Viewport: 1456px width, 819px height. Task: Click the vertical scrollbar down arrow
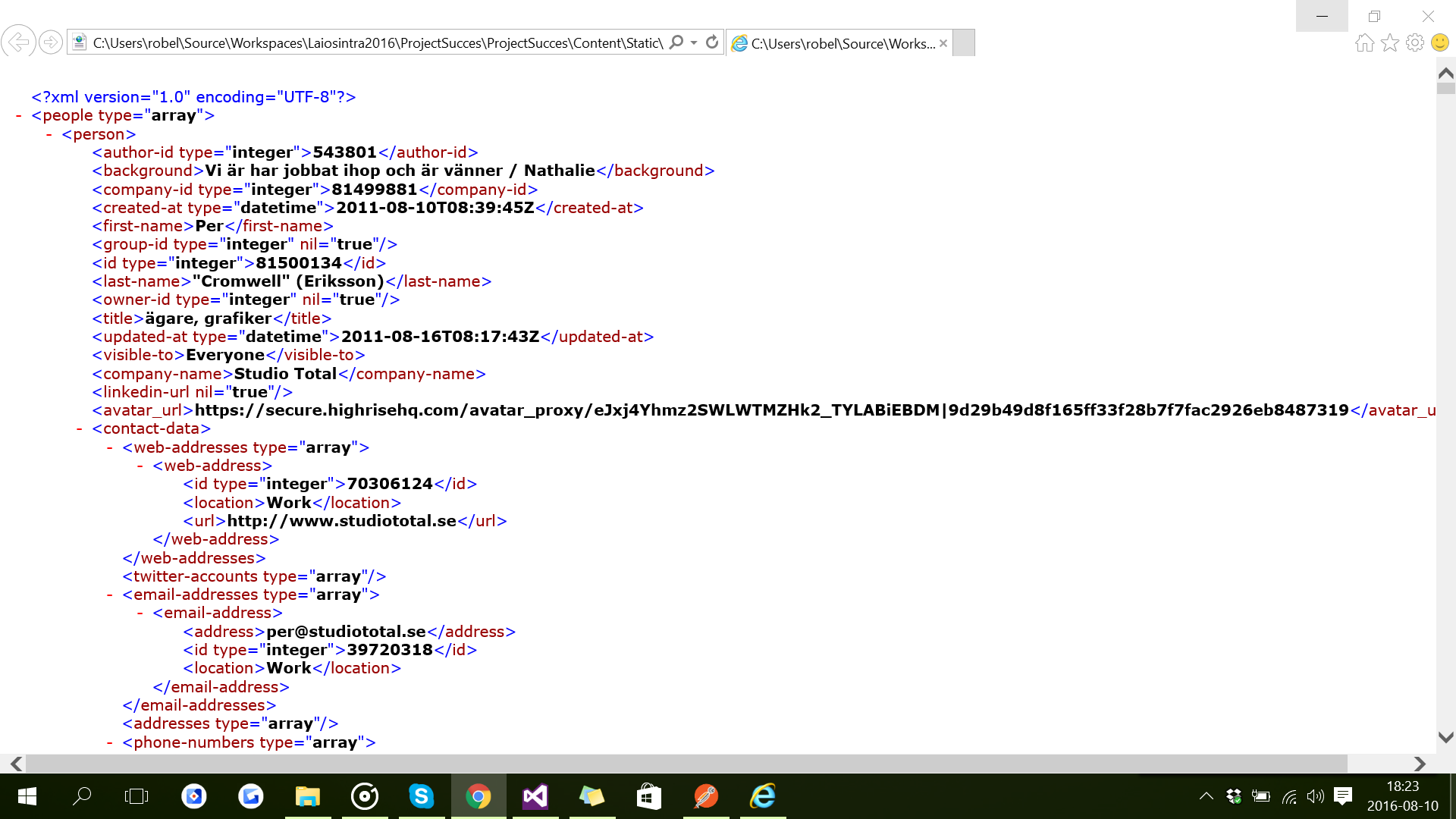[1445, 737]
